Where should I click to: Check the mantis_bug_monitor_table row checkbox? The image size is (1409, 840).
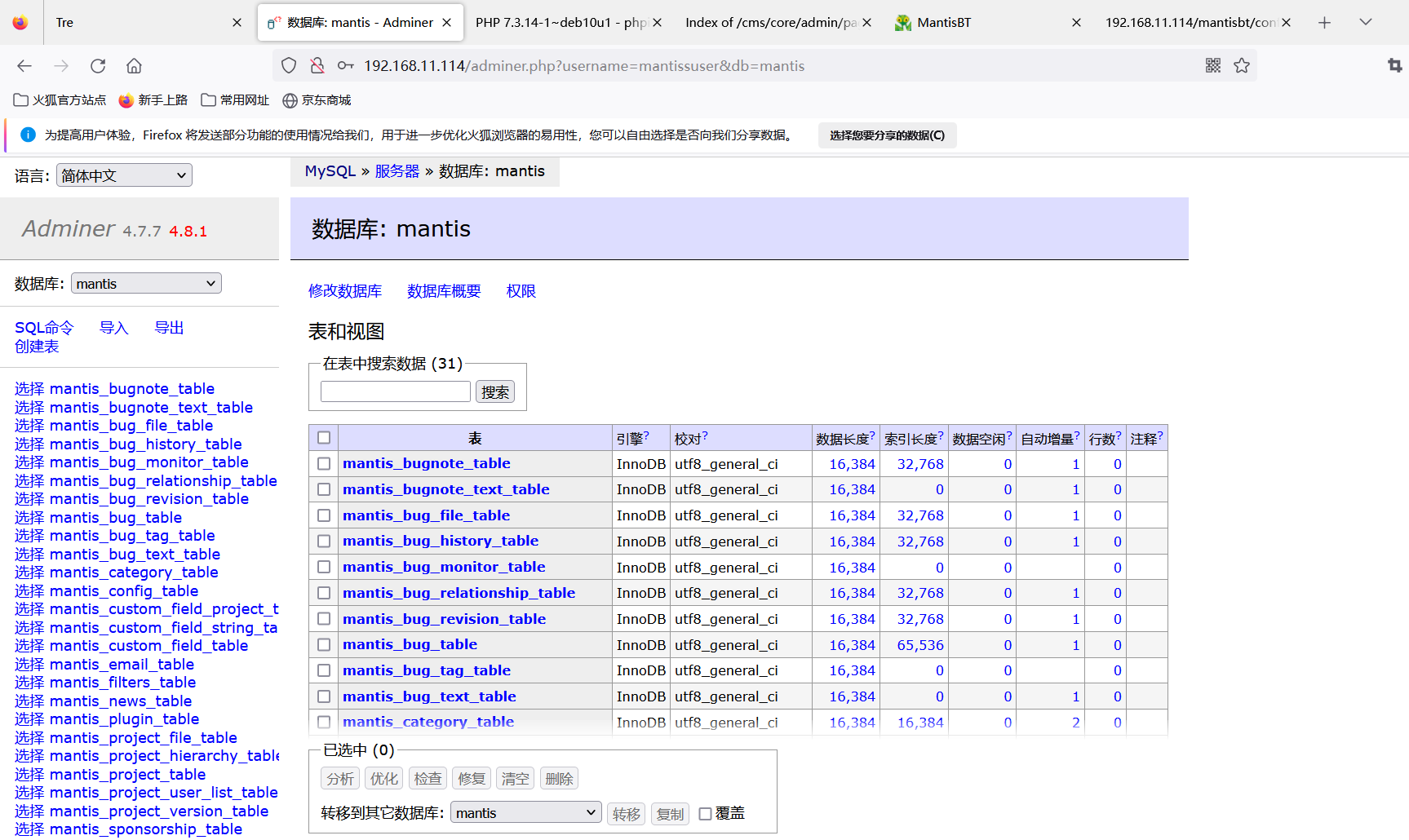324,567
